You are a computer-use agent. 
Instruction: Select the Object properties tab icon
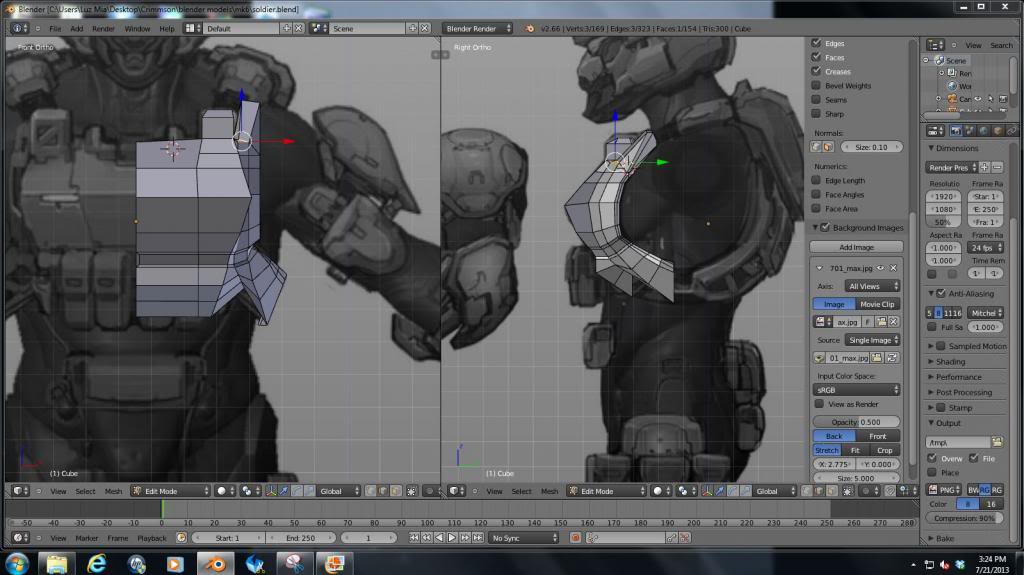(x=998, y=131)
